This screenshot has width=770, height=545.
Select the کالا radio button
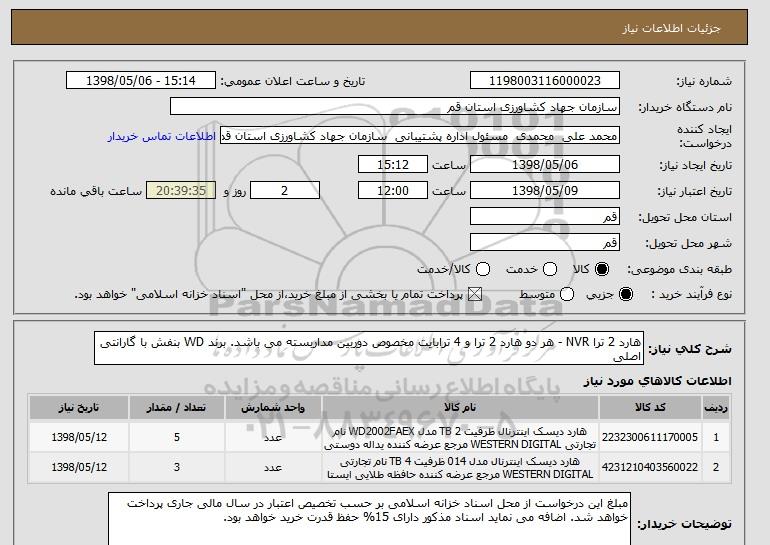(x=602, y=269)
